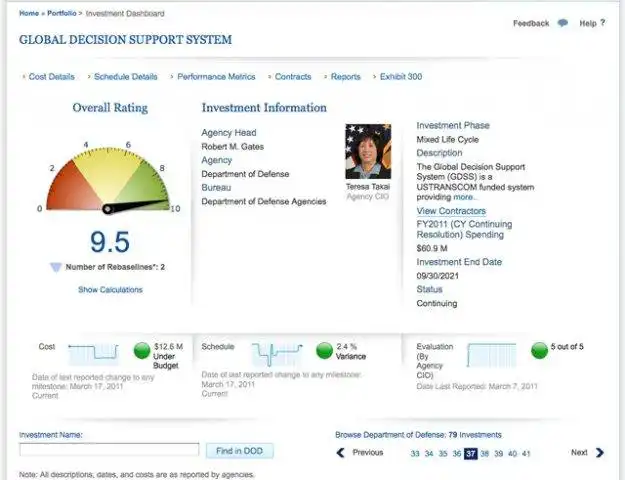Image resolution: width=625 pixels, height=480 pixels.
Task: Click the green Evaluation status indicator
Action: [x=539, y=350]
